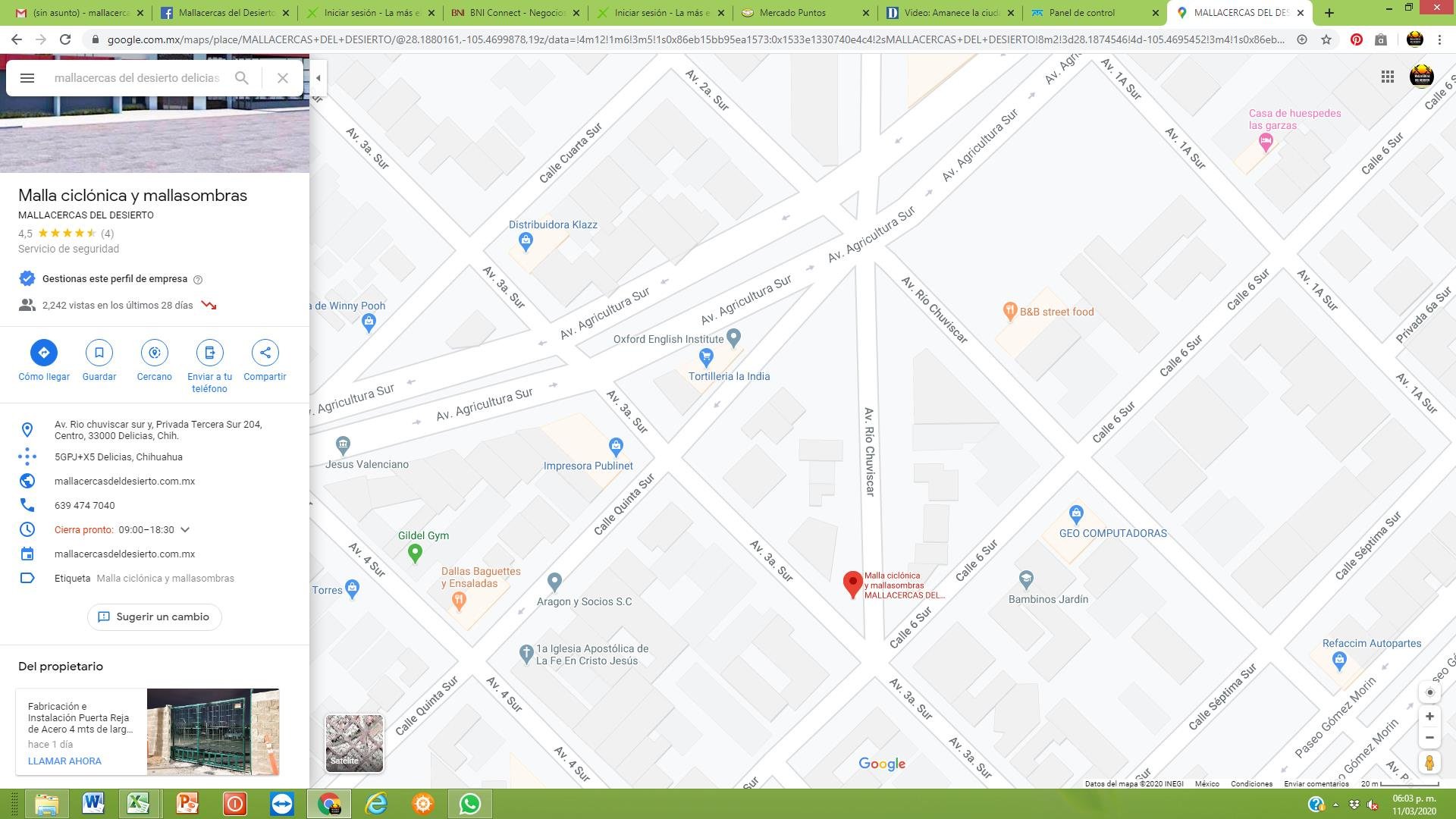Open a new browser tab
1456x819 pixels.
coord(1329,13)
